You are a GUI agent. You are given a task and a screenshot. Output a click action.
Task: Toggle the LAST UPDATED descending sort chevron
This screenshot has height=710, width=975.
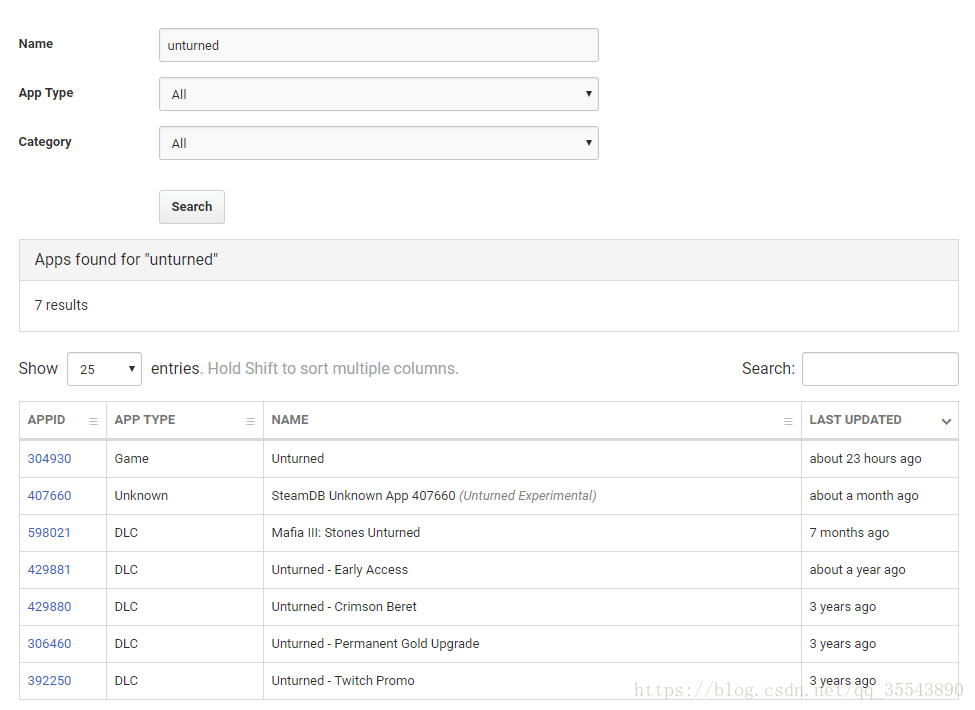946,421
